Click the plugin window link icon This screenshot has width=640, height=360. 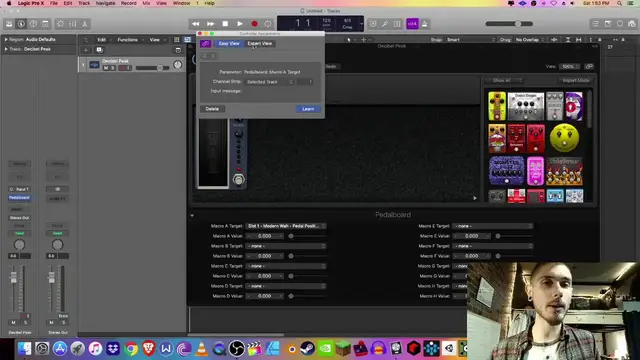pyautogui.click(x=589, y=66)
